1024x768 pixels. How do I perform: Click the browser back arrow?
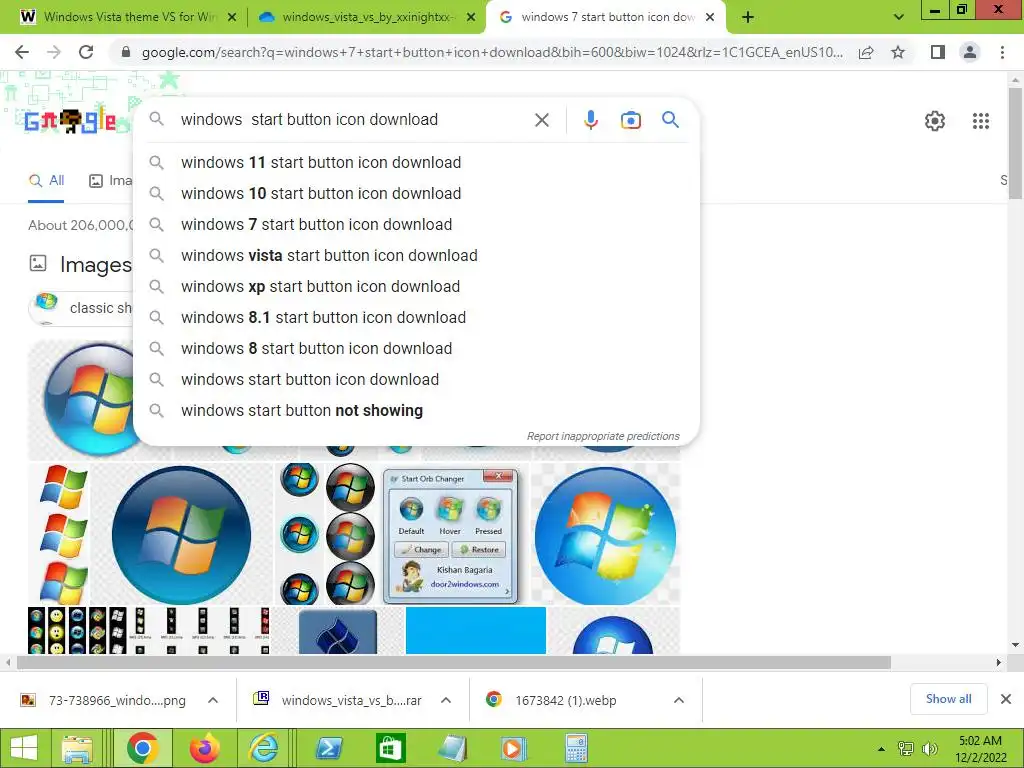[x=22, y=52]
